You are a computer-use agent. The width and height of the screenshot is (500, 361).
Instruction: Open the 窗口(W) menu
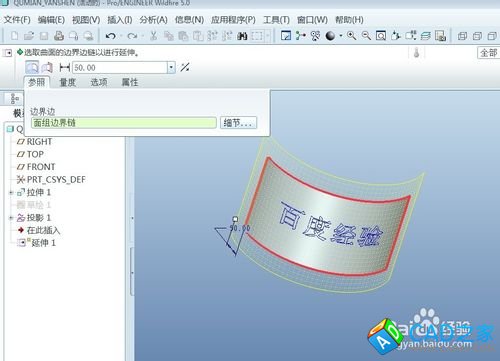(312, 20)
